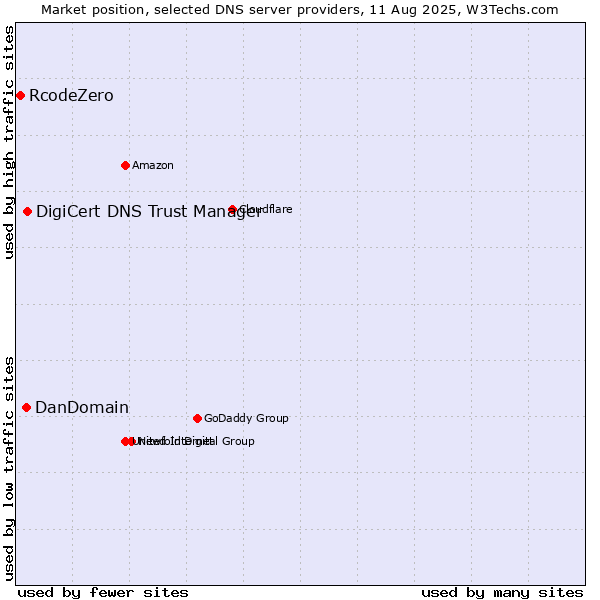Click the 'used by many sites' axis label
Image resolution: width=600 pixels, height=600 pixels.
(x=502, y=593)
